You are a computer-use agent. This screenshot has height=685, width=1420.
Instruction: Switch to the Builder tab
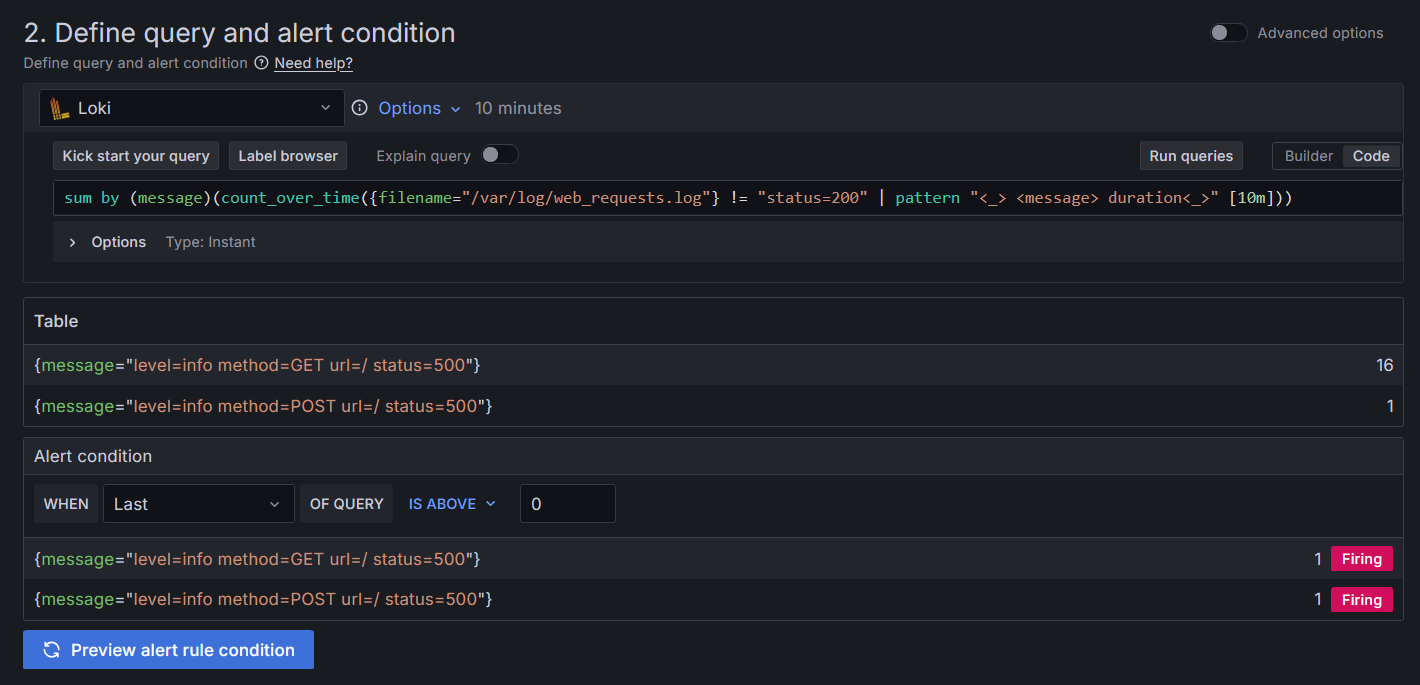pyautogui.click(x=1310, y=155)
